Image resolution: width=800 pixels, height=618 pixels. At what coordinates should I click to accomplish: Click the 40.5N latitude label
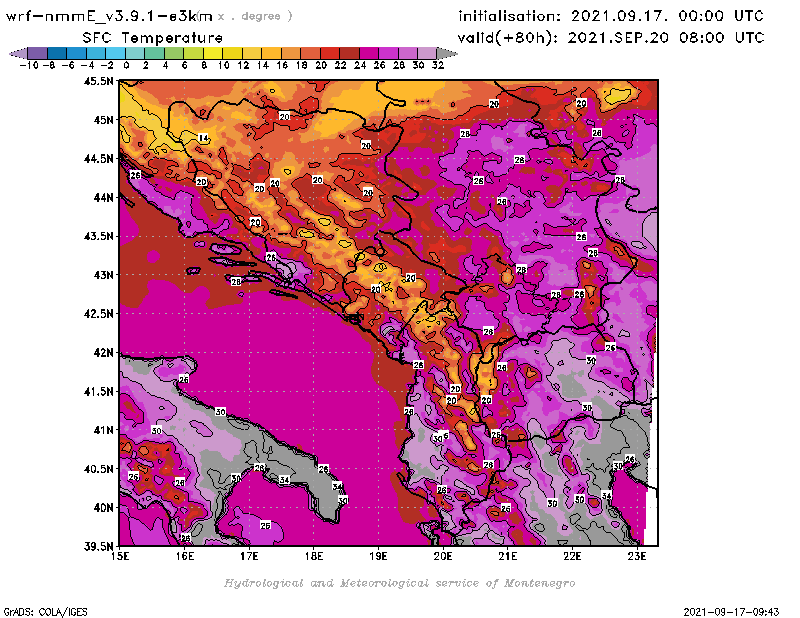[x=98, y=469]
